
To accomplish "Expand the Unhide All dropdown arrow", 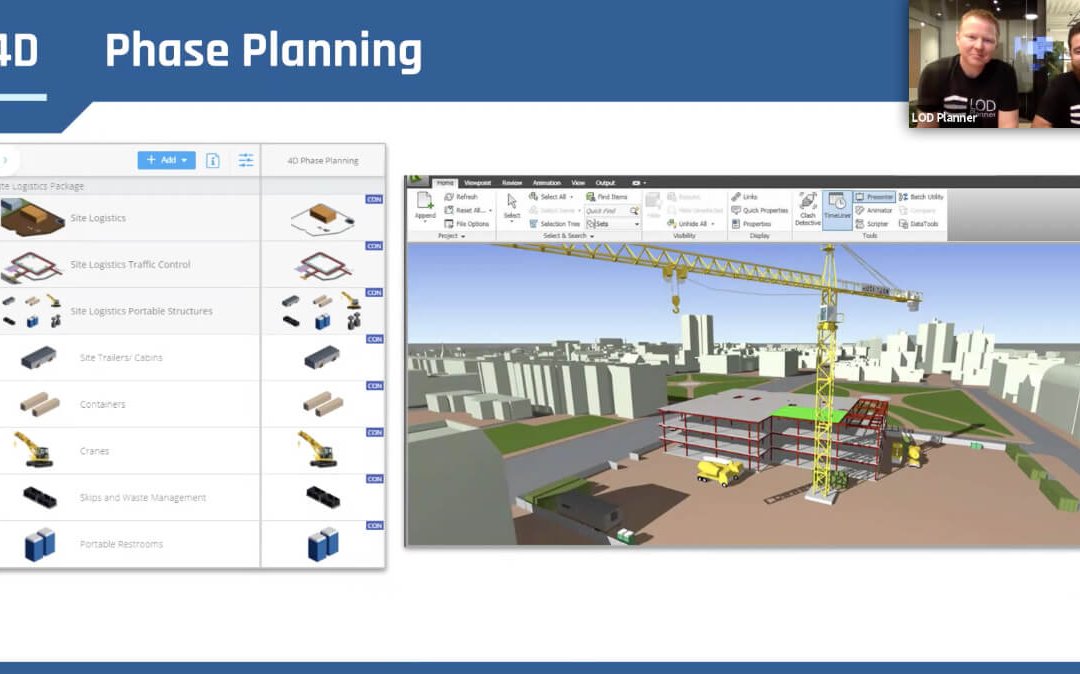I will (713, 224).
